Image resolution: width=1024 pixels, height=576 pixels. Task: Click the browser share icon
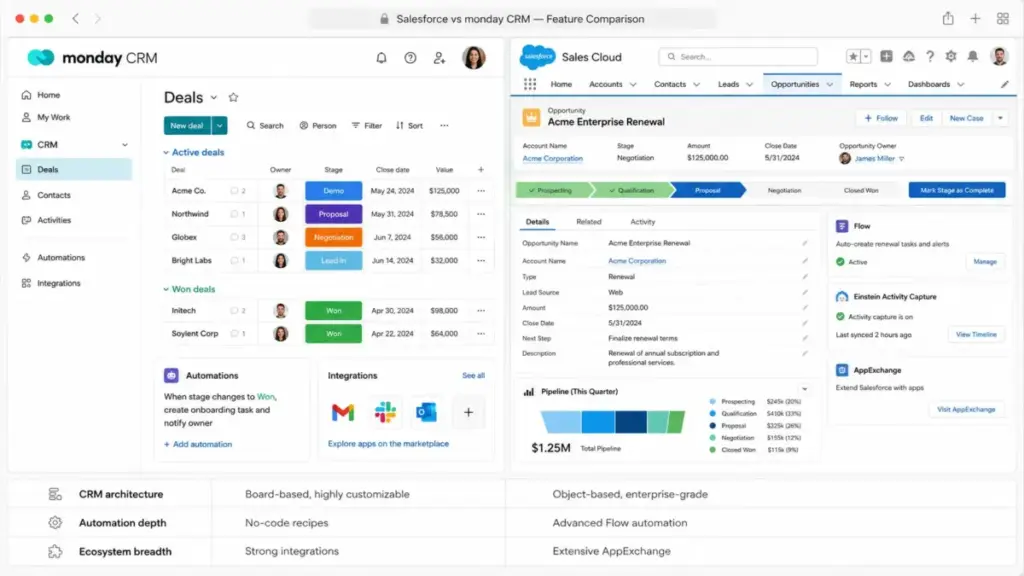[948, 18]
